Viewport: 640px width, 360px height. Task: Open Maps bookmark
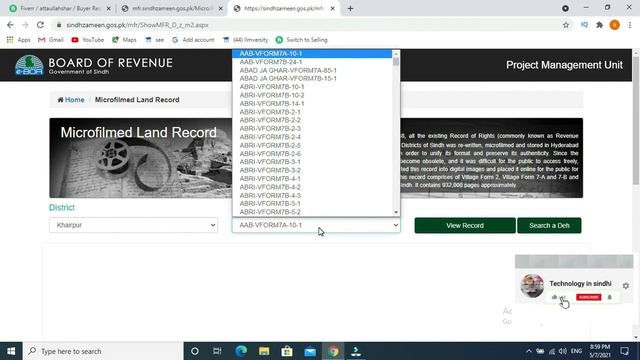tap(124, 40)
